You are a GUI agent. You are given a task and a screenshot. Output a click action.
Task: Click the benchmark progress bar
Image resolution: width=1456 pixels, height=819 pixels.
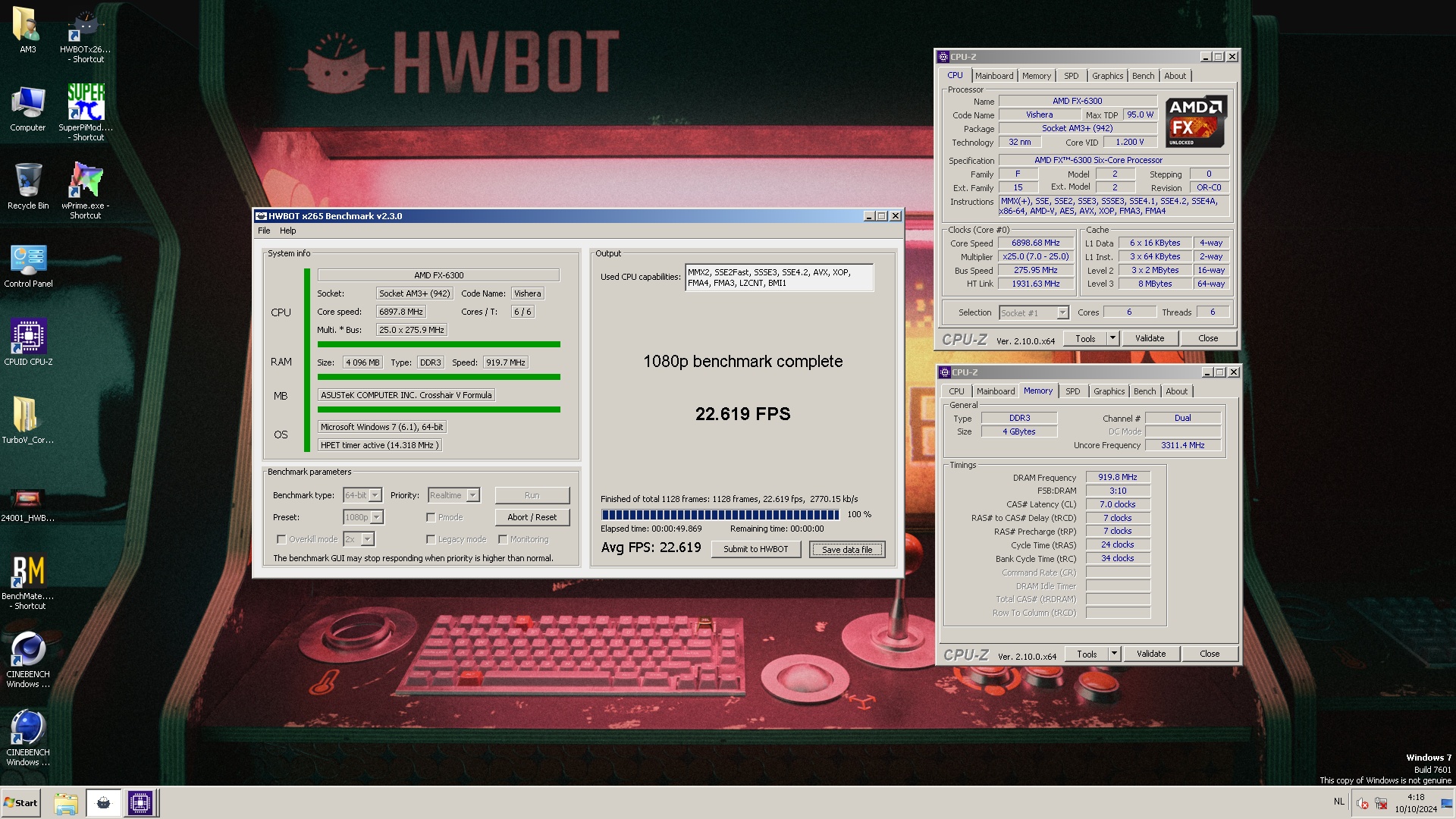tap(720, 515)
